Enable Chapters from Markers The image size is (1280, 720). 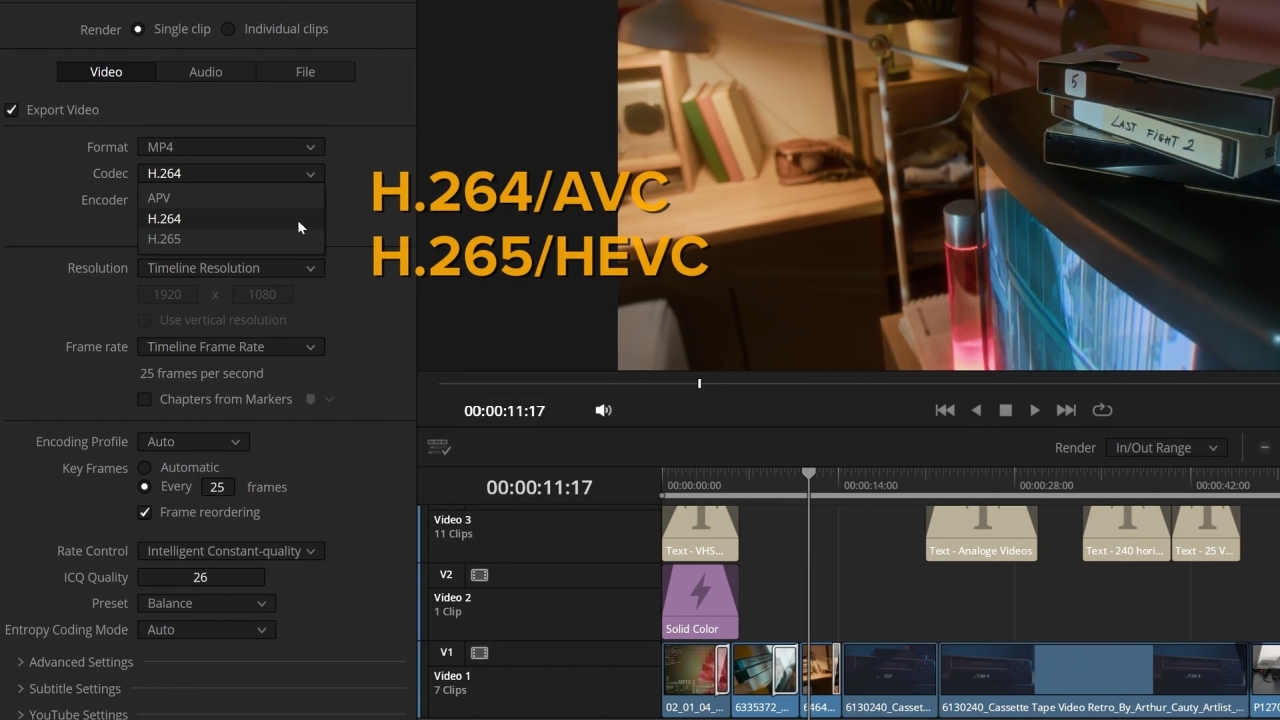(x=145, y=399)
